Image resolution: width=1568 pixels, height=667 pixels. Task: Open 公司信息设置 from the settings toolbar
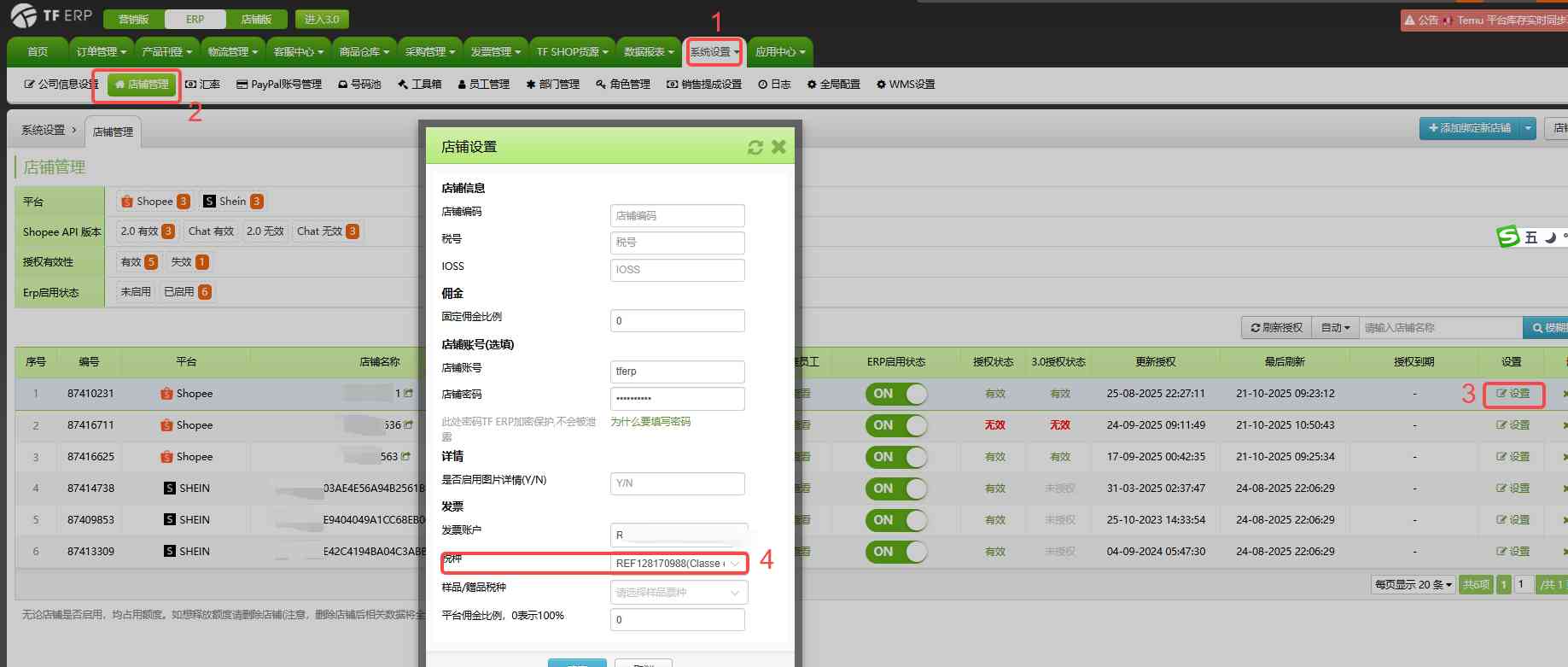61,85
